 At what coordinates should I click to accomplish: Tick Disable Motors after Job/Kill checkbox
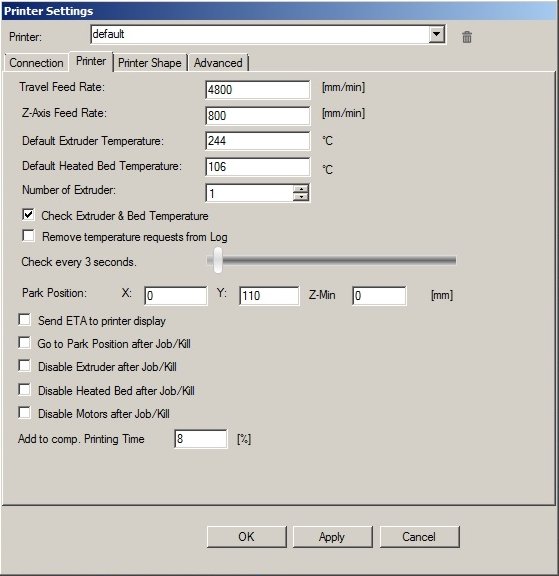pyautogui.click(x=24, y=413)
